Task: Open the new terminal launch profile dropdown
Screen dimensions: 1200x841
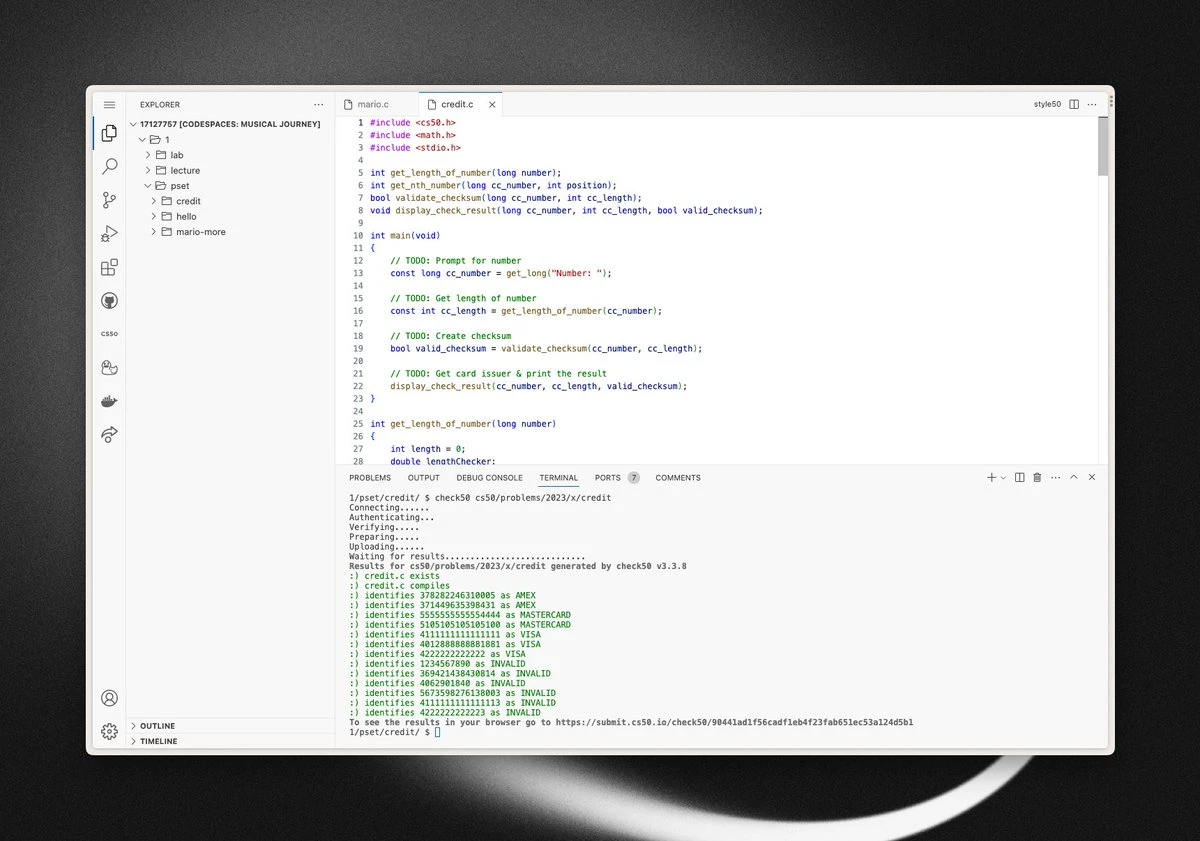Action: pos(1003,478)
